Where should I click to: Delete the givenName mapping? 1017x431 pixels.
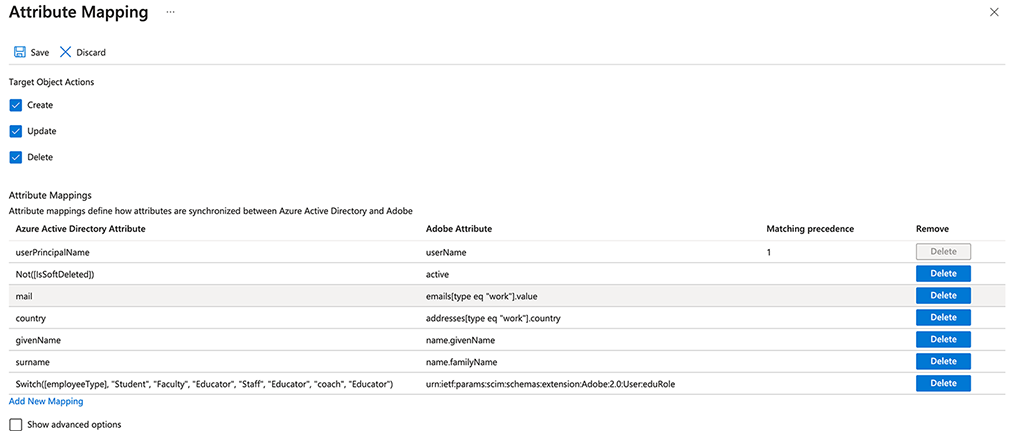[x=943, y=340]
